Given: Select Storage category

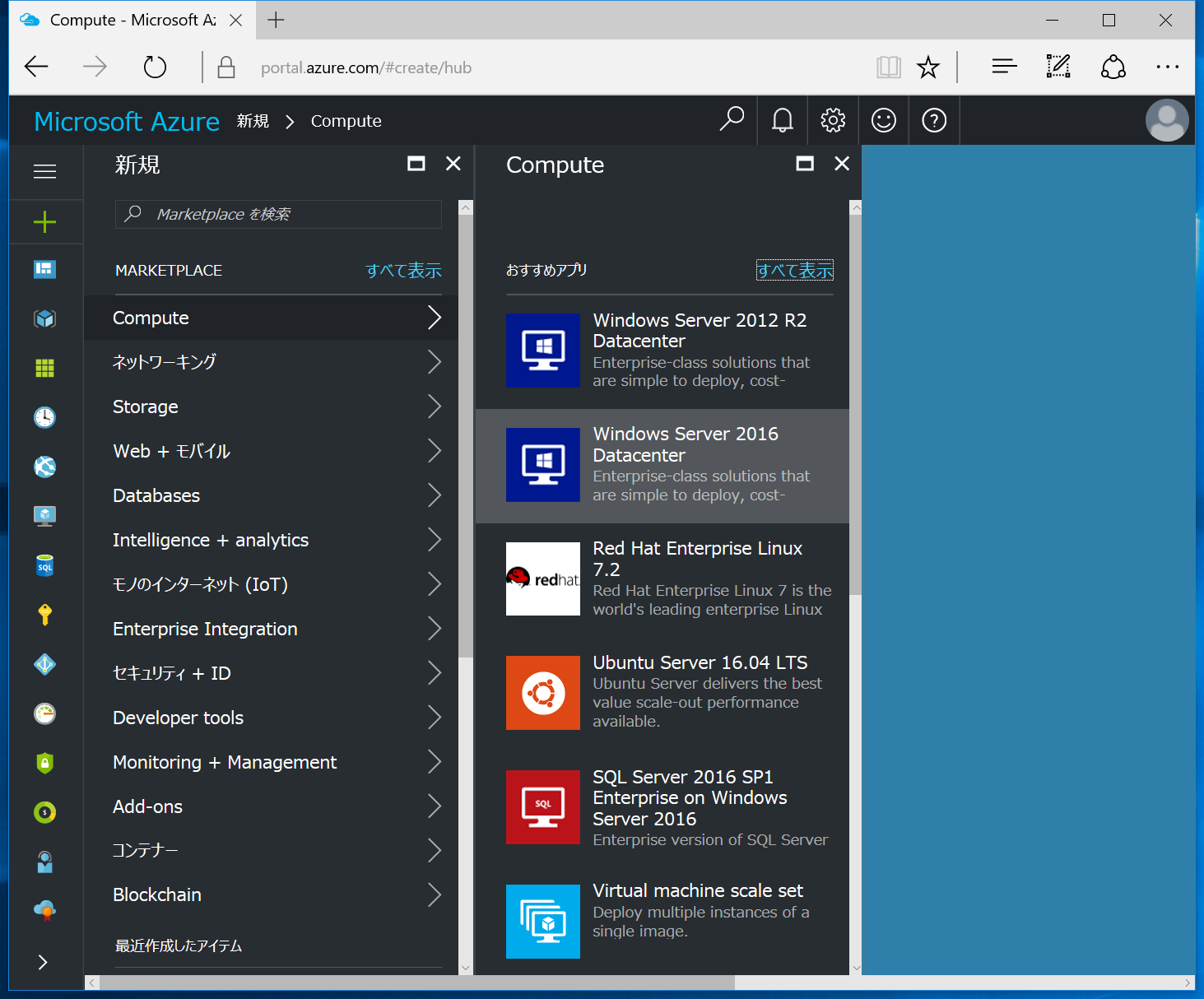Looking at the screenshot, I should click(271, 407).
